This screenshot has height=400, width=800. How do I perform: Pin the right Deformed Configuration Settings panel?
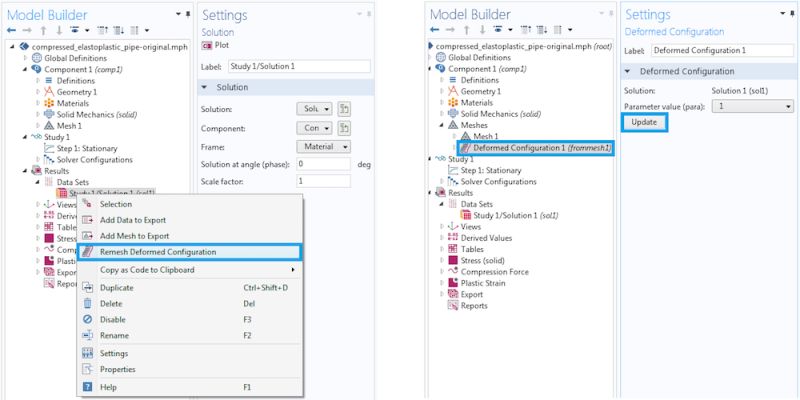792,14
